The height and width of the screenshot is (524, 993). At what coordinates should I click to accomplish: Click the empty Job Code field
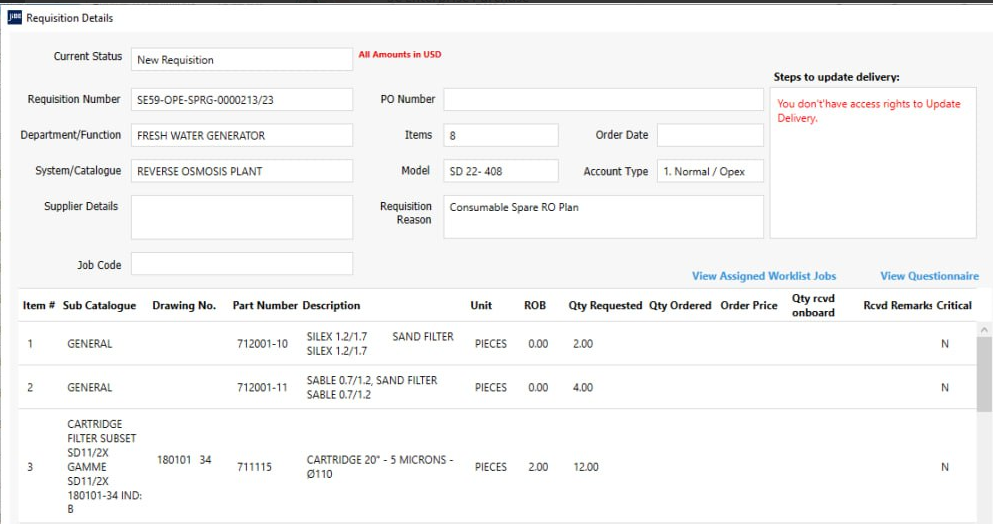[241, 264]
